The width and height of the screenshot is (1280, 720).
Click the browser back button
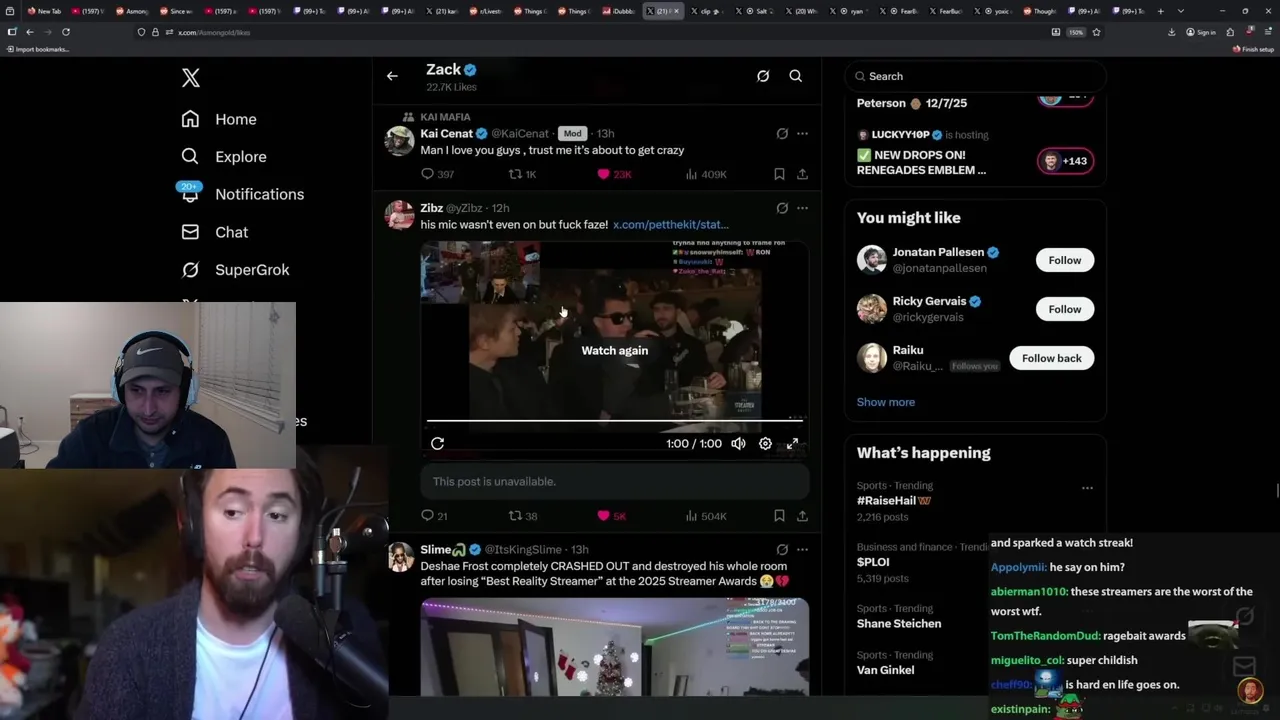29,32
